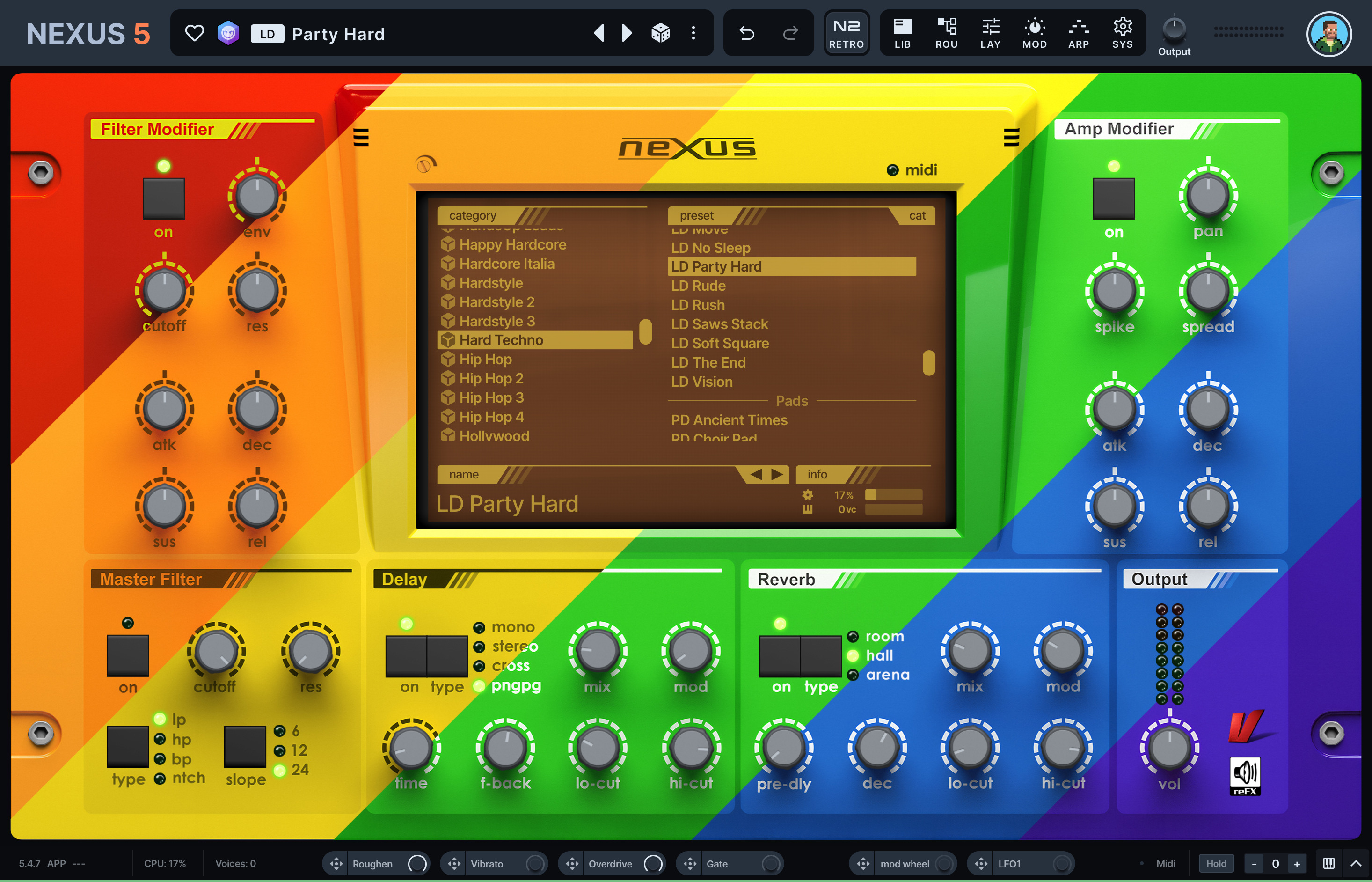Select the LD Rush preset
The image size is (1372, 882).
[697, 305]
